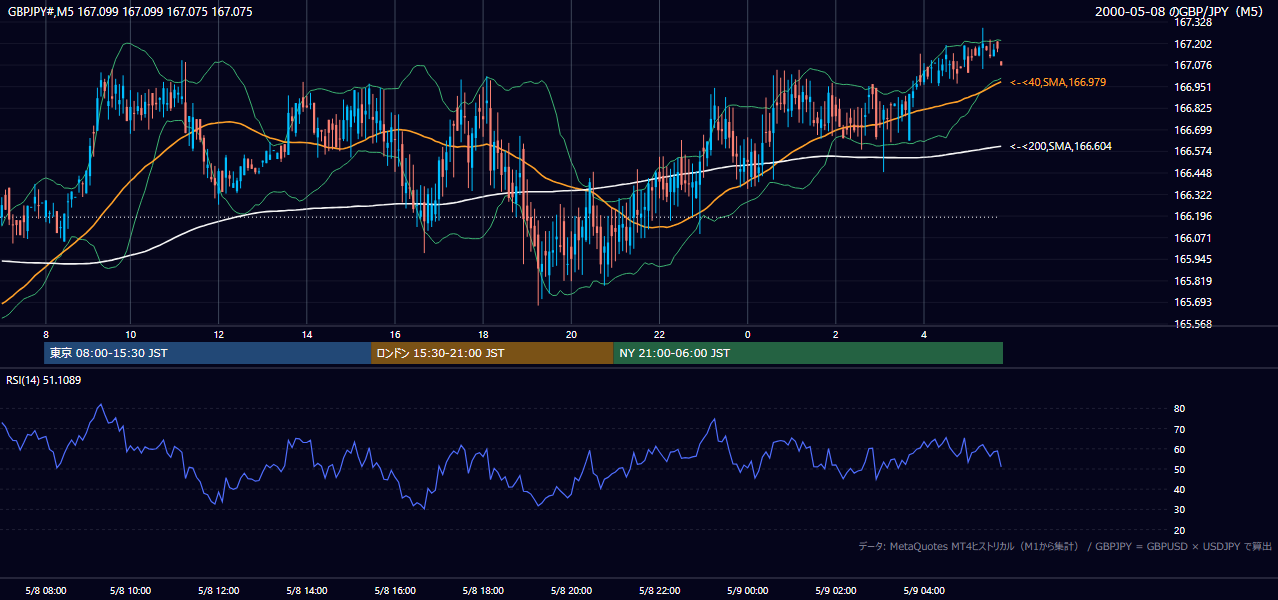Viewport: 1278px width, 600px height.
Task: Click RSI scale level 30
Action: 1180,510
